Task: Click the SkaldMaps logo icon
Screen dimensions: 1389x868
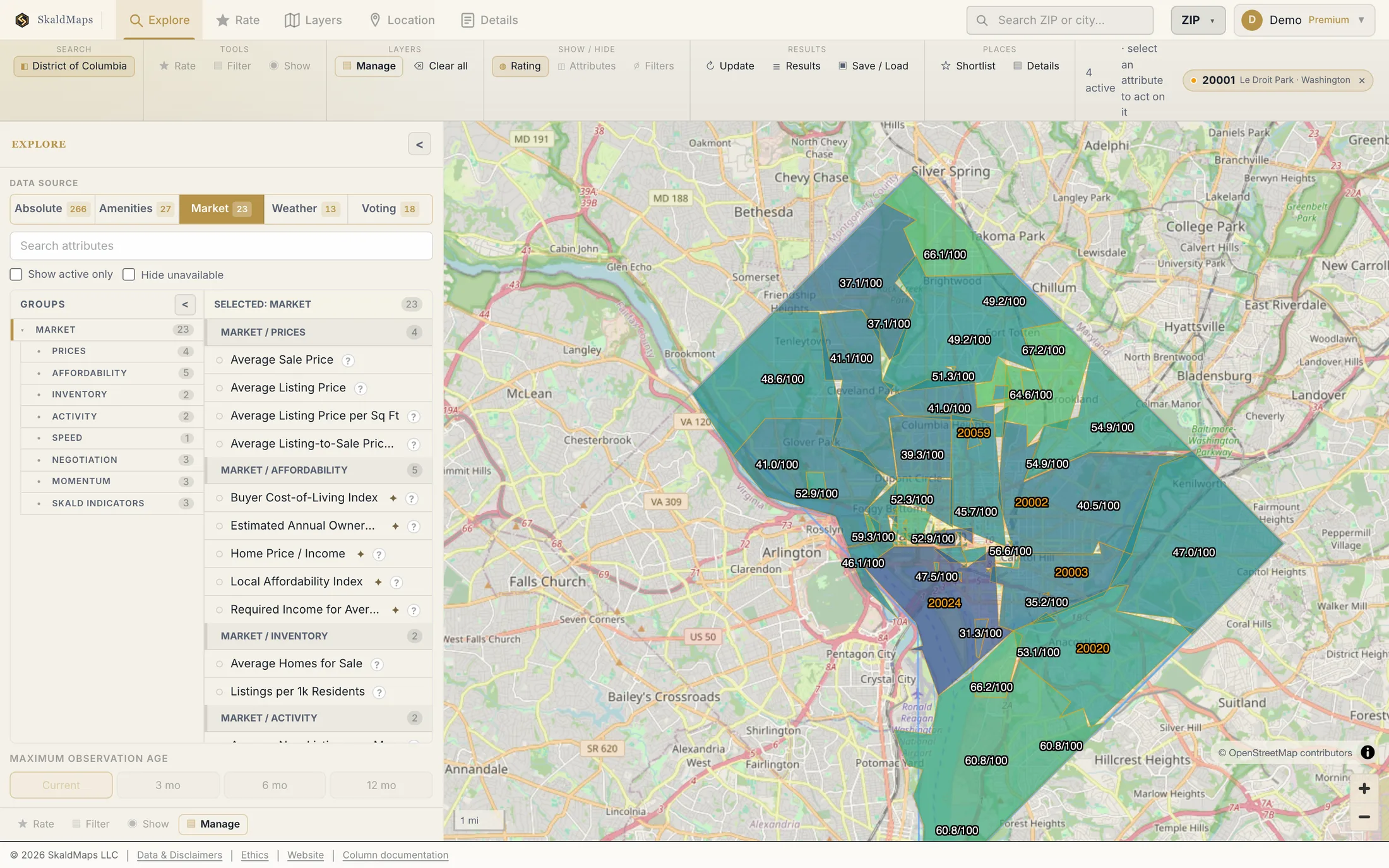Action: point(22,20)
